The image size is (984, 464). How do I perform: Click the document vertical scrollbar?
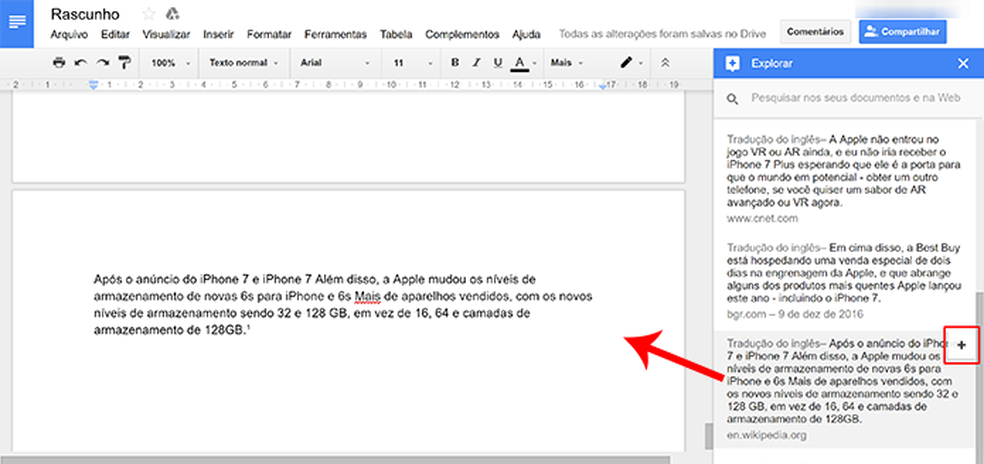tap(708, 434)
